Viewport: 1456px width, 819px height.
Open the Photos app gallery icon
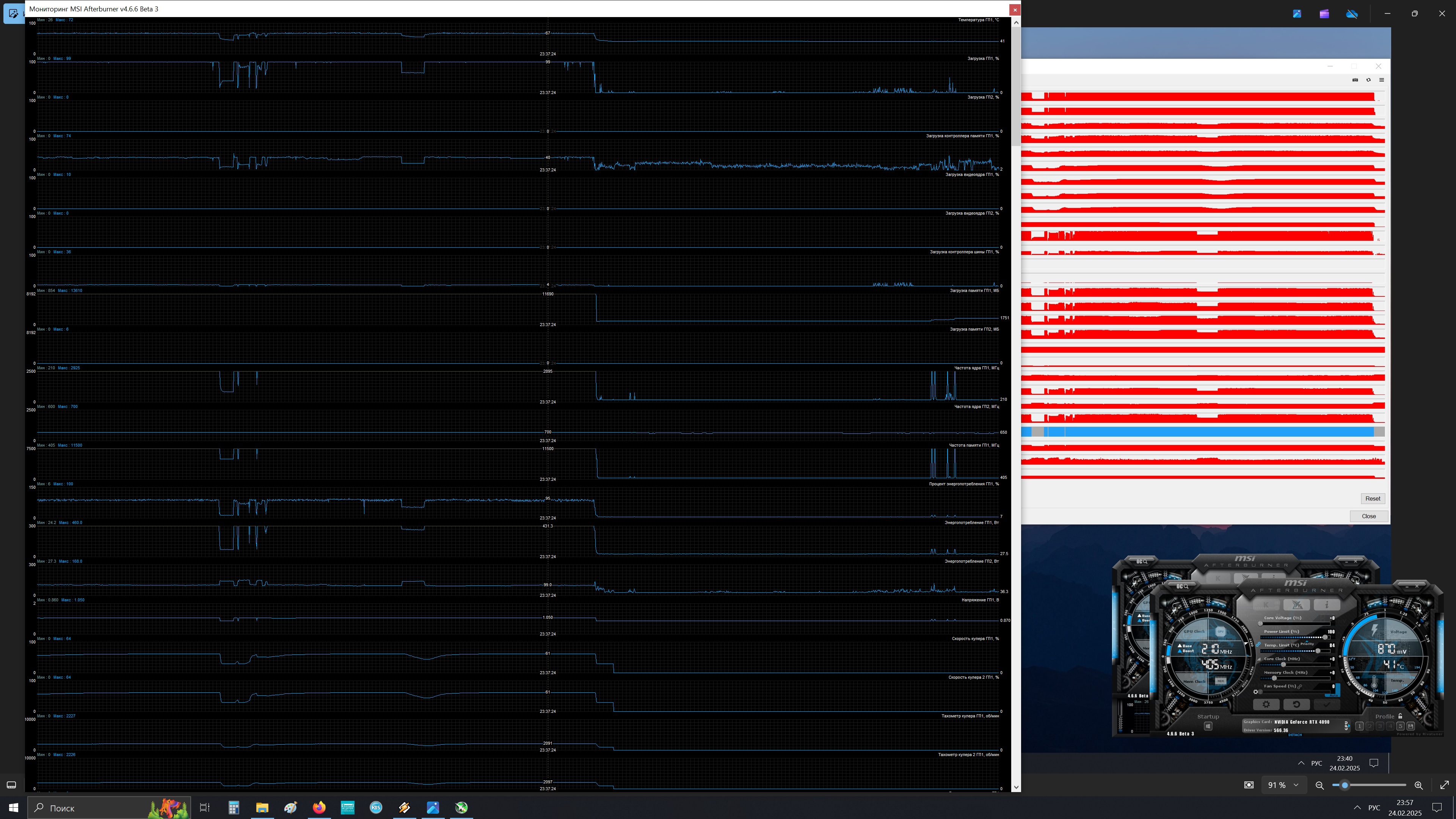click(x=1297, y=14)
